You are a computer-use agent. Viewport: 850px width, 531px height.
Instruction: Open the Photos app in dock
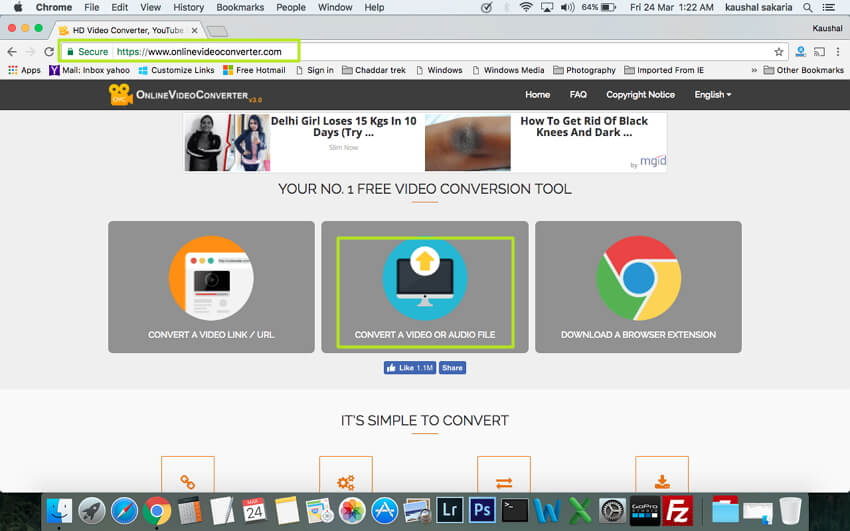352,510
